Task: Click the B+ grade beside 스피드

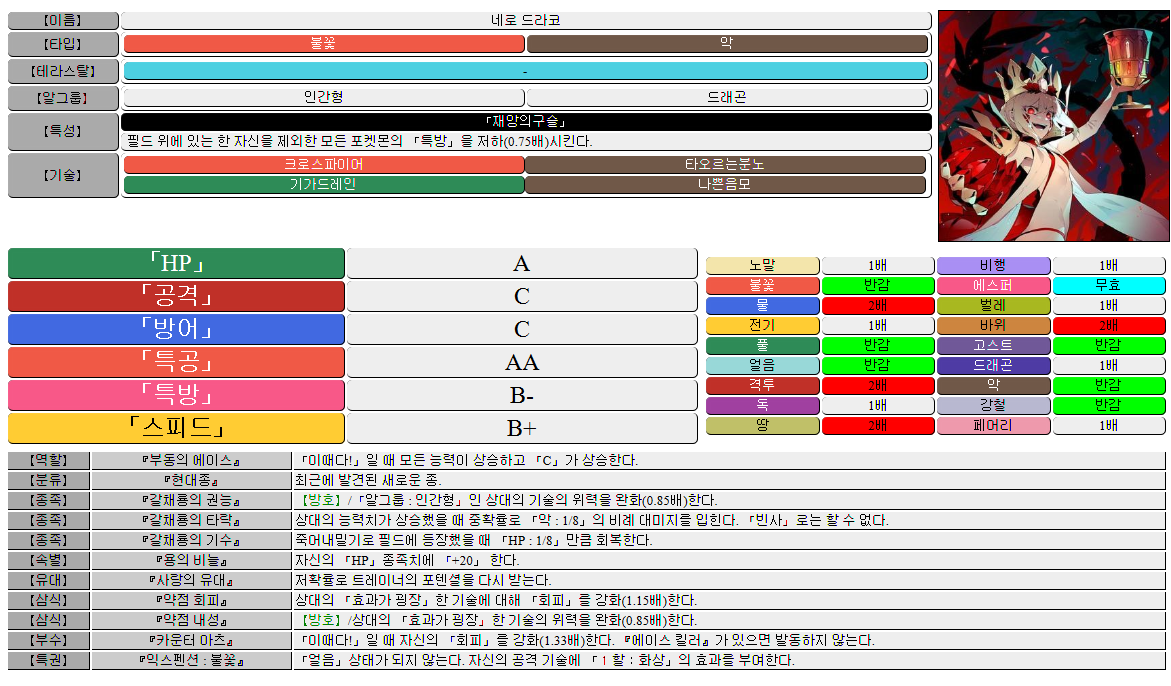Action: (x=522, y=428)
